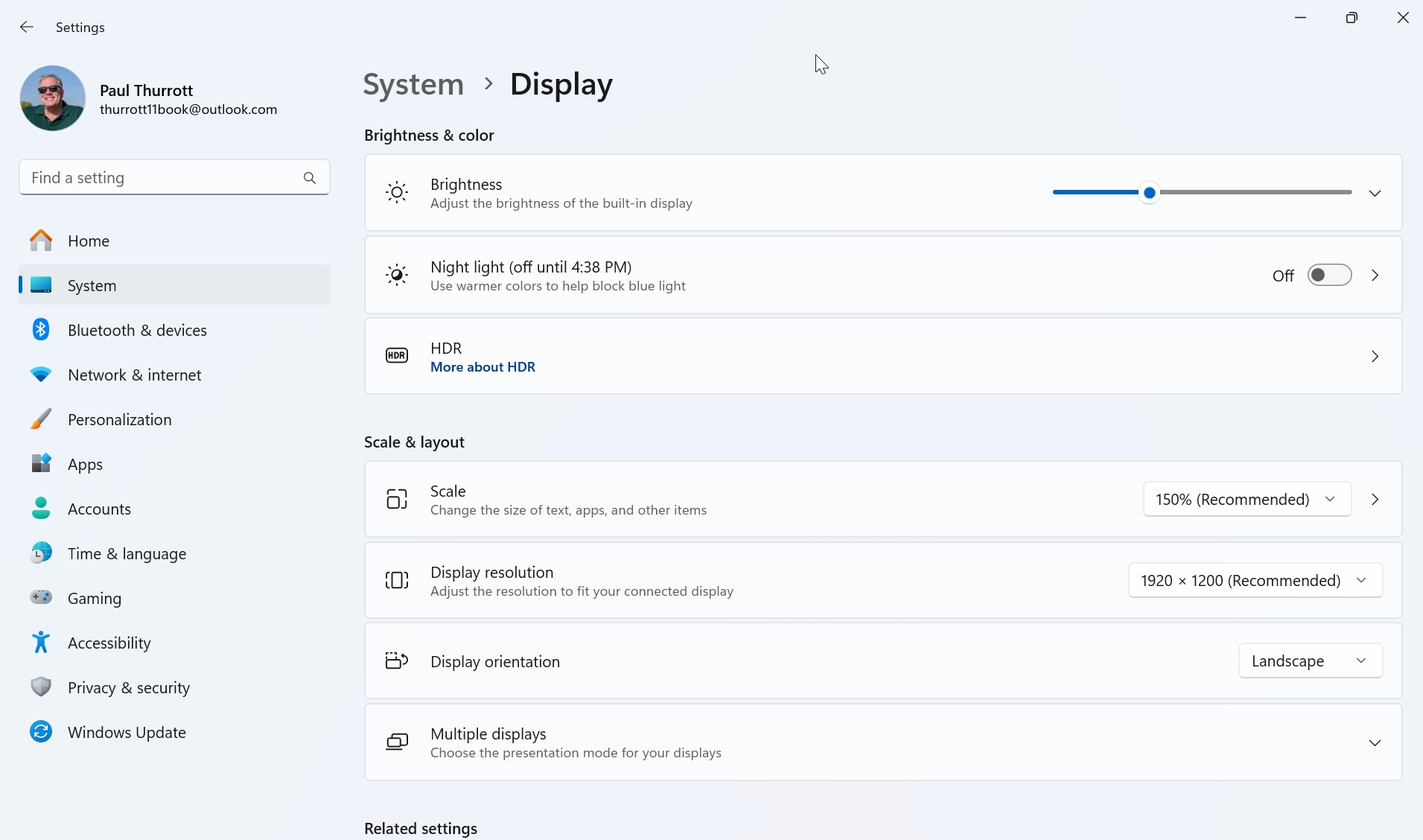Click the search magnifier icon
Image resolution: width=1423 pixels, height=840 pixels.
(310, 178)
